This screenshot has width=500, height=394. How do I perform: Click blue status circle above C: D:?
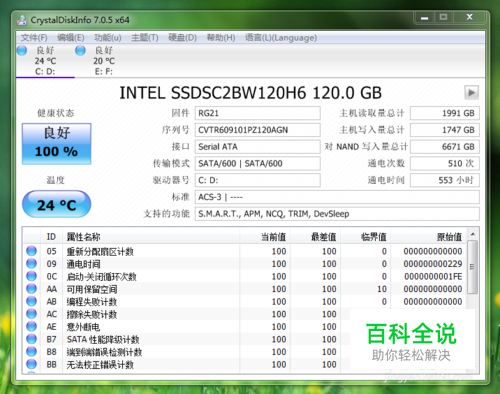click(22, 51)
